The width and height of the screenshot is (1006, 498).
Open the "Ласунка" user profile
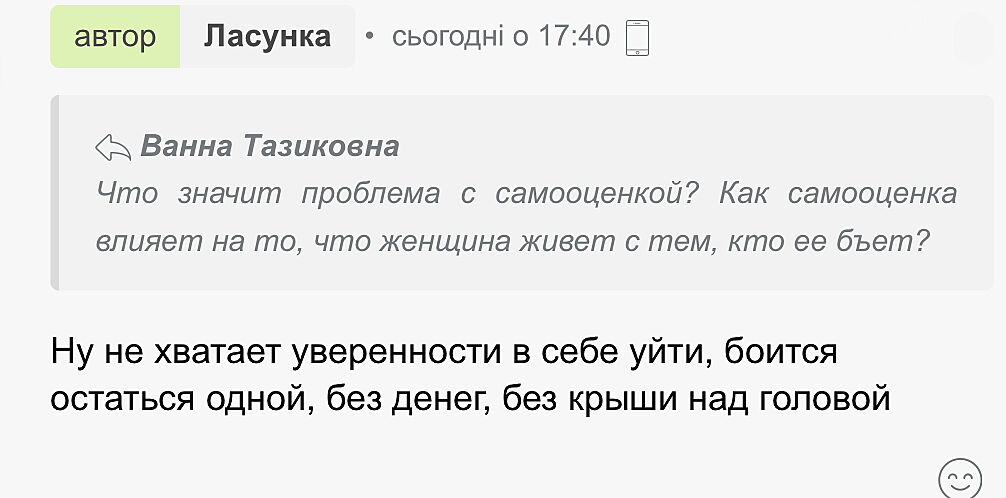pyautogui.click(x=267, y=37)
